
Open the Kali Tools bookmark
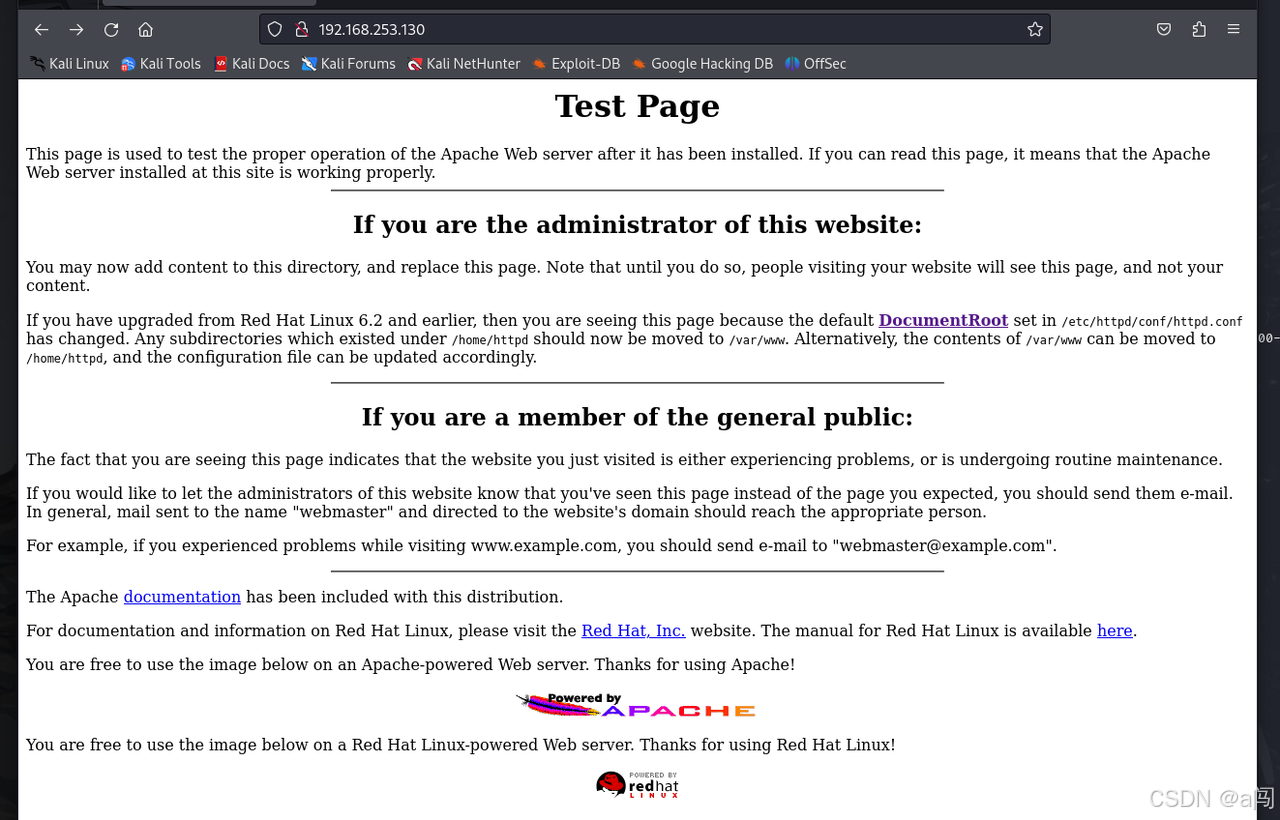161,64
